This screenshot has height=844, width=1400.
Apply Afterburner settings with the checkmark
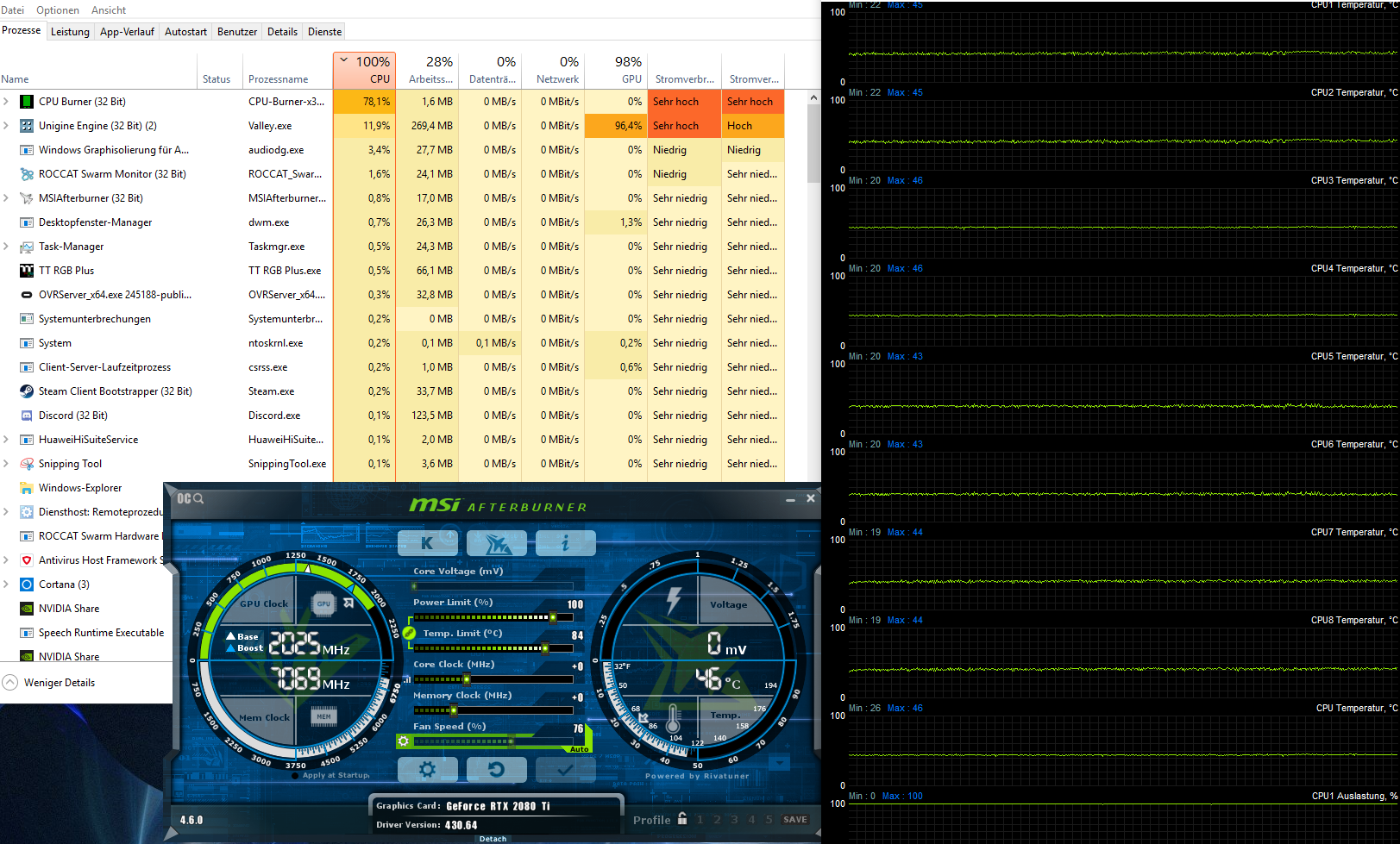tap(566, 769)
